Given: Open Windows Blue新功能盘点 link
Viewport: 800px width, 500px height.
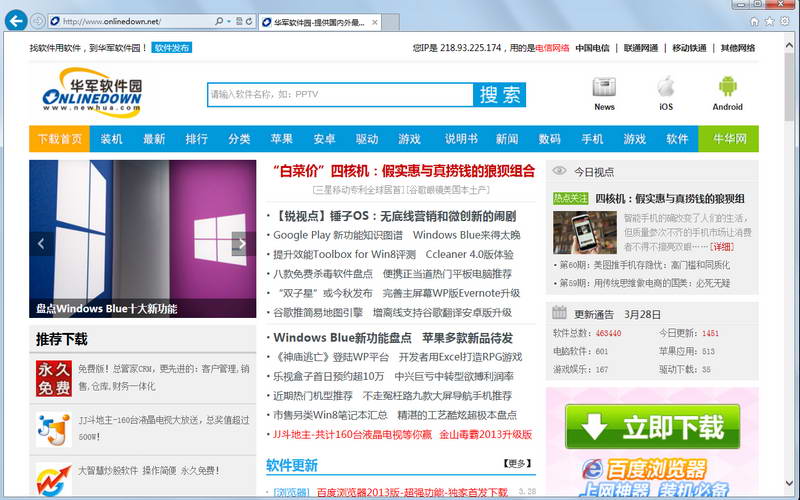Looking at the screenshot, I should [342, 338].
